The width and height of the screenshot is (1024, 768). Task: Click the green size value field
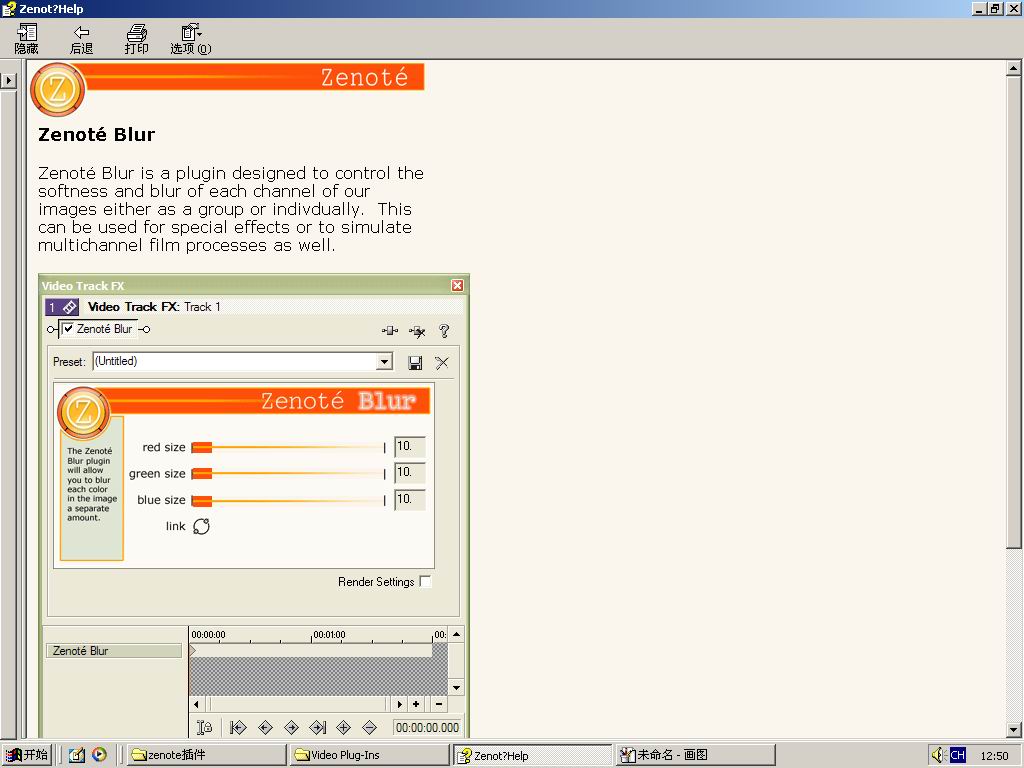pyautogui.click(x=410, y=473)
